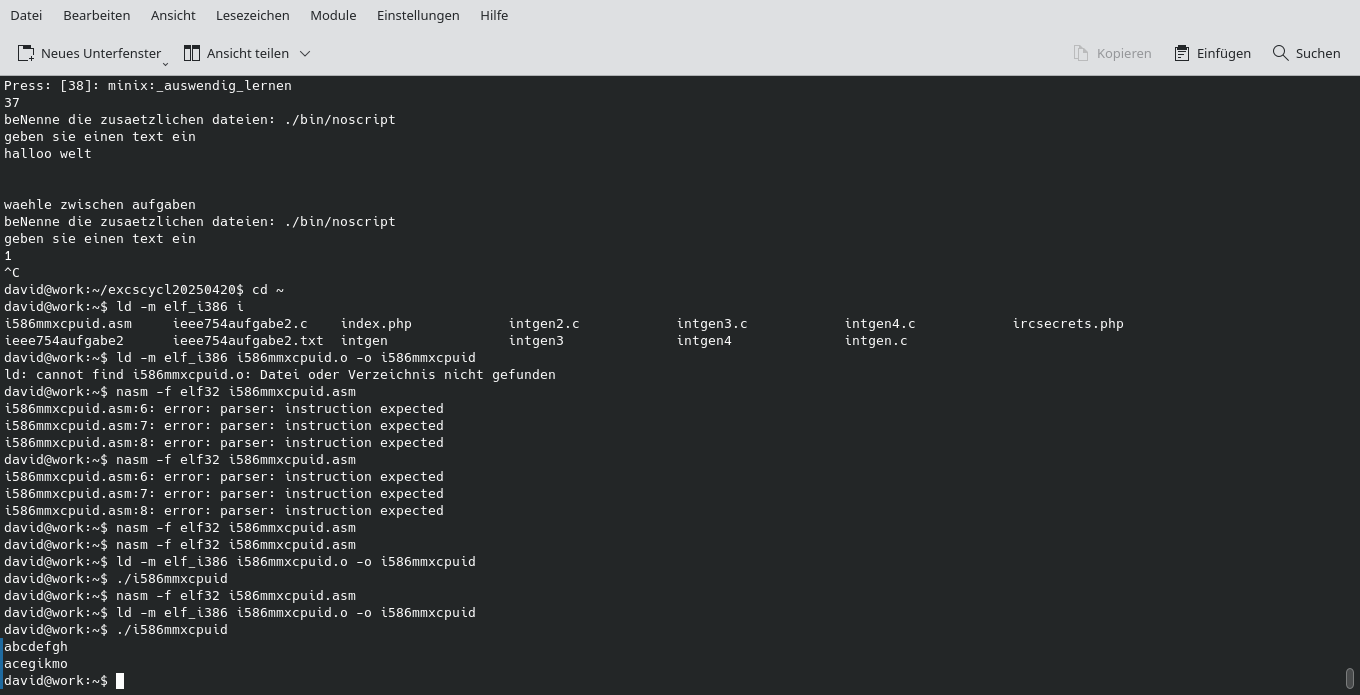Open the Bearbeiten menu
Screen dimensions: 1360x695
point(96,15)
